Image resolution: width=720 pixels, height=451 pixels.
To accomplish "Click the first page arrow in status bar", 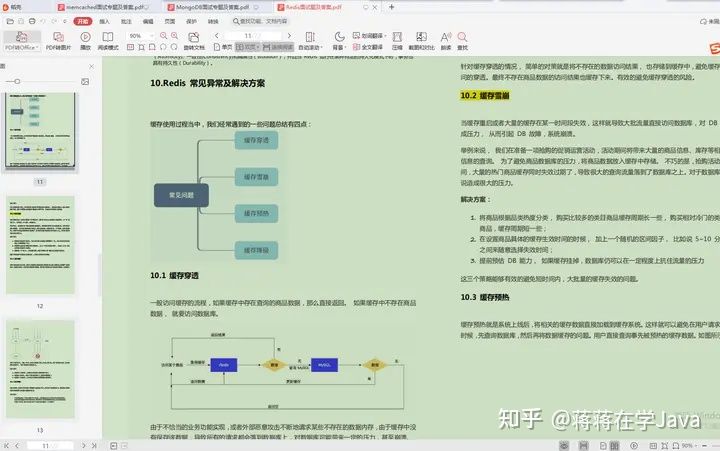I will click(6, 445).
